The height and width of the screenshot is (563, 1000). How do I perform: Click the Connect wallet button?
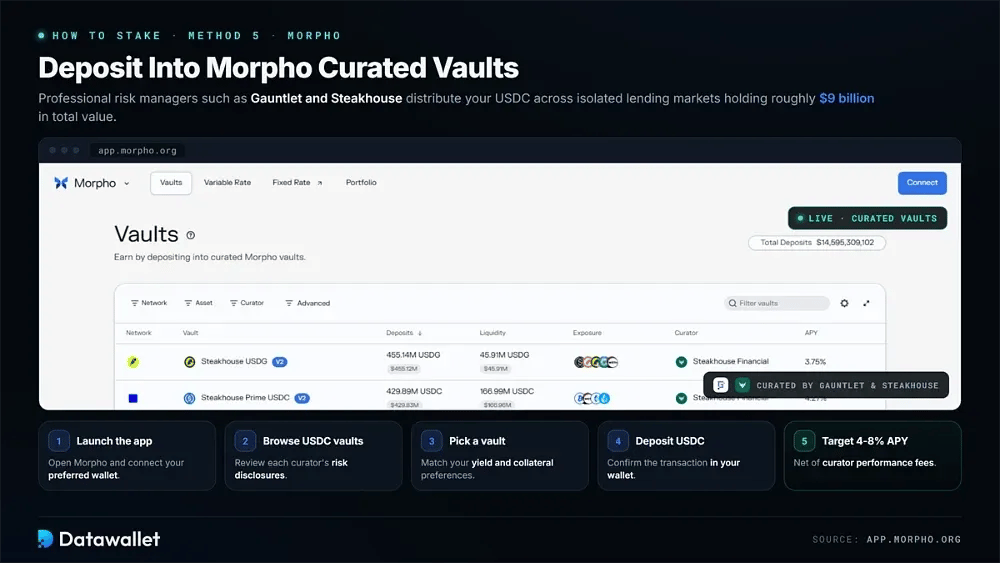coord(922,183)
